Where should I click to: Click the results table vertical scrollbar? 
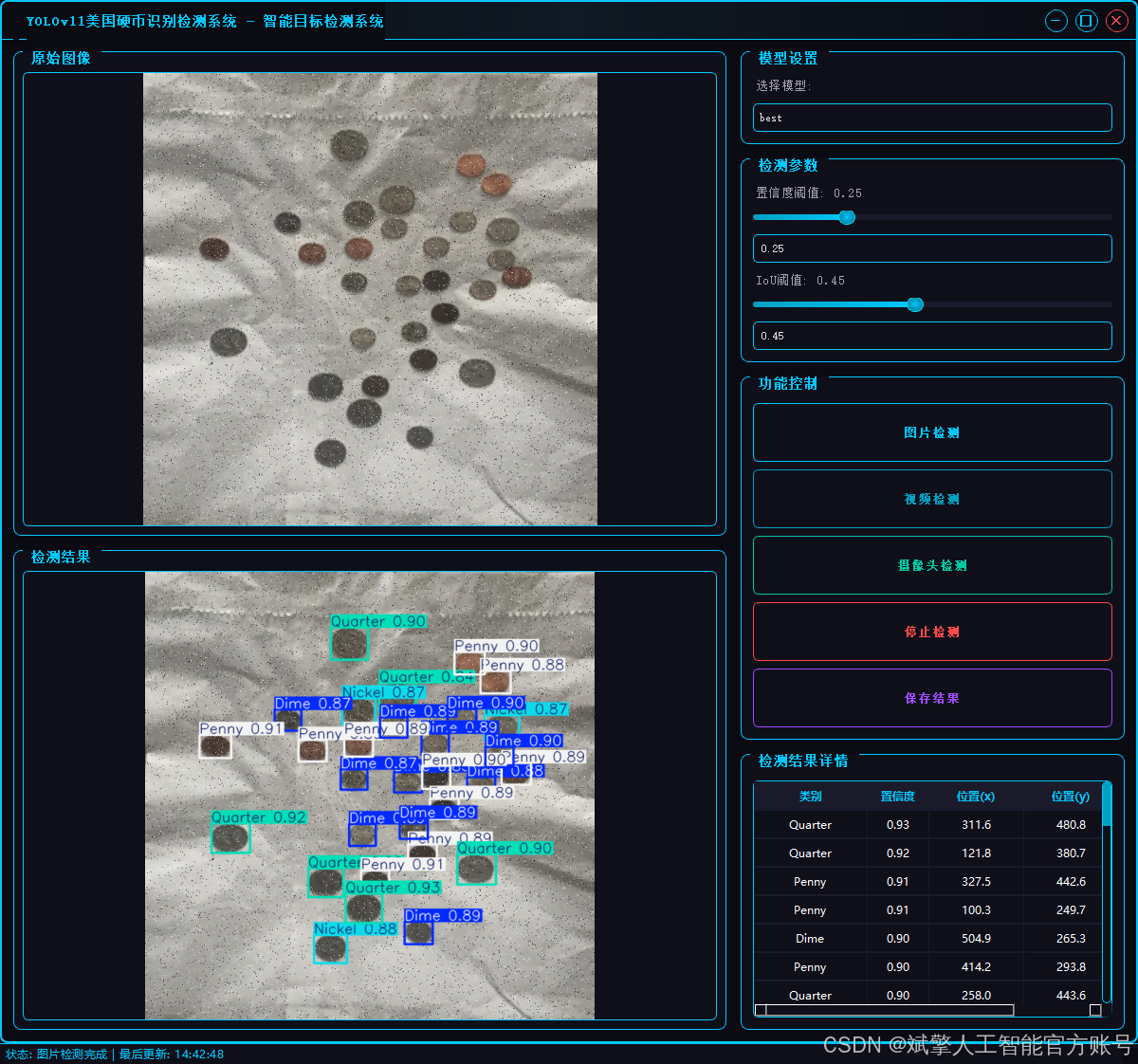click(1107, 891)
